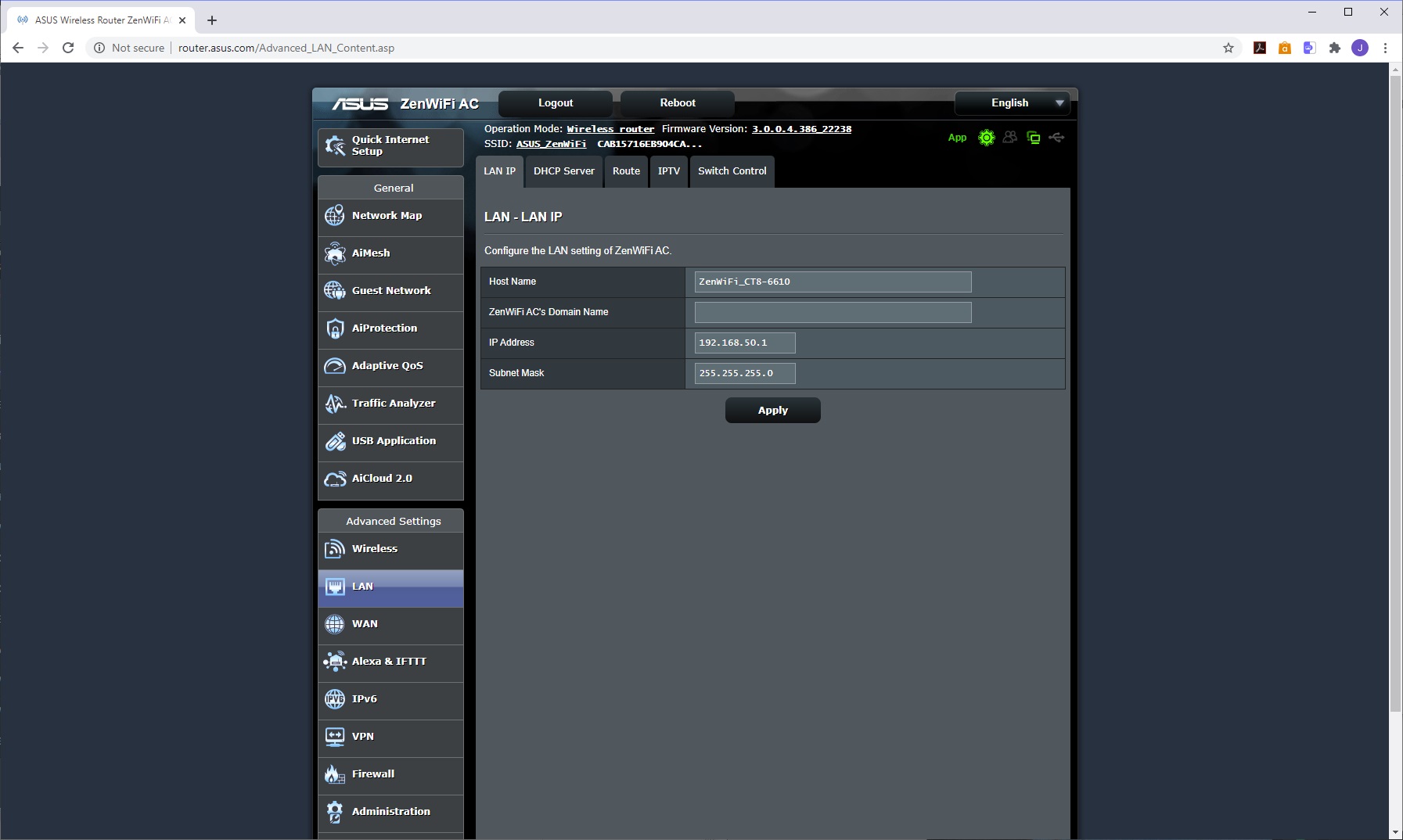Click the "Configure the LAN setting of ZenWiFi AC." text
The image size is (1403, 840).
[x=578, y=251]
